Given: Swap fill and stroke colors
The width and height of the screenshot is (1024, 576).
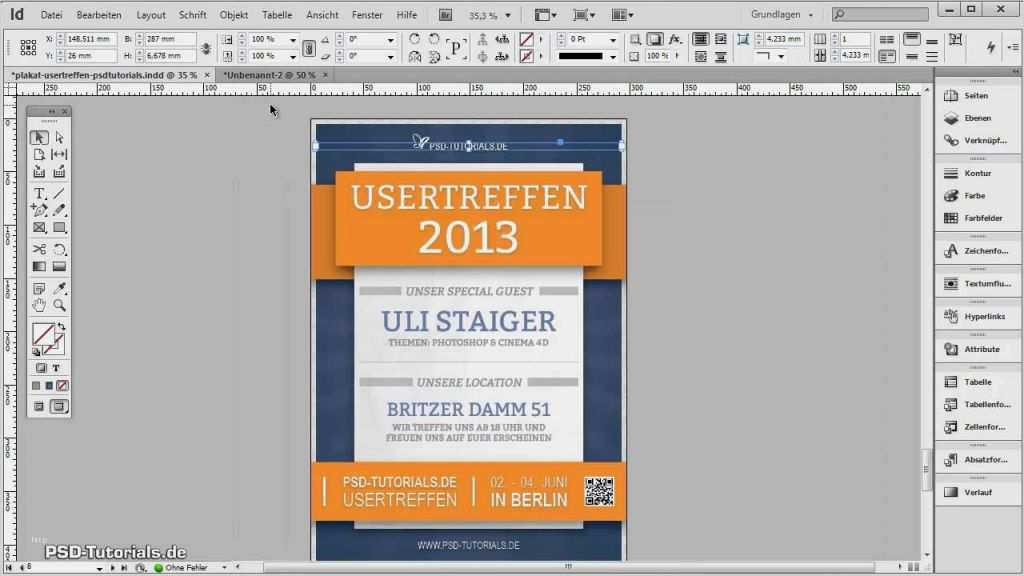Looking at the screenshot, I should tap(60, 326).
